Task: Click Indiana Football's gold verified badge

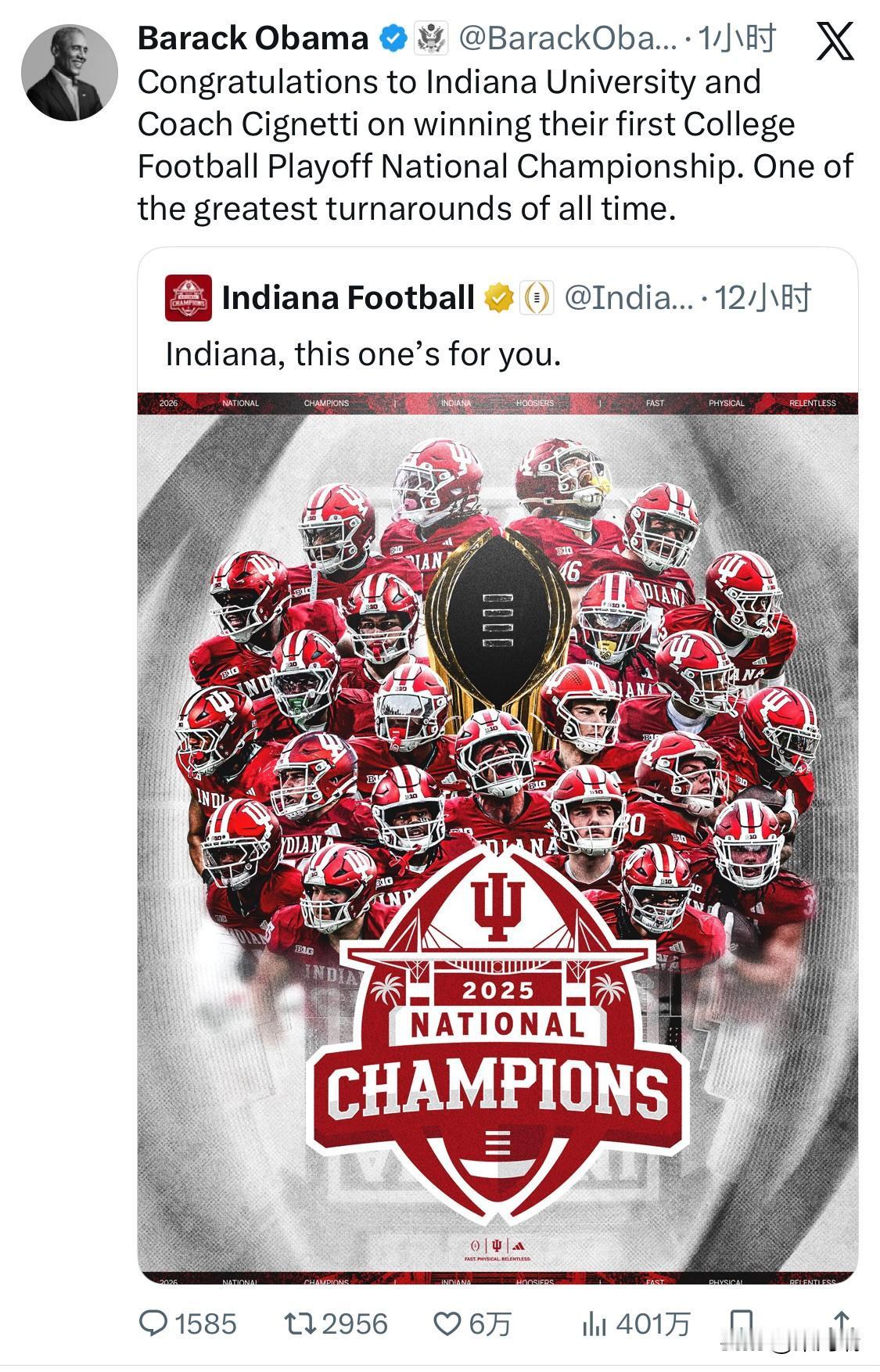Action: coord(498,298)
